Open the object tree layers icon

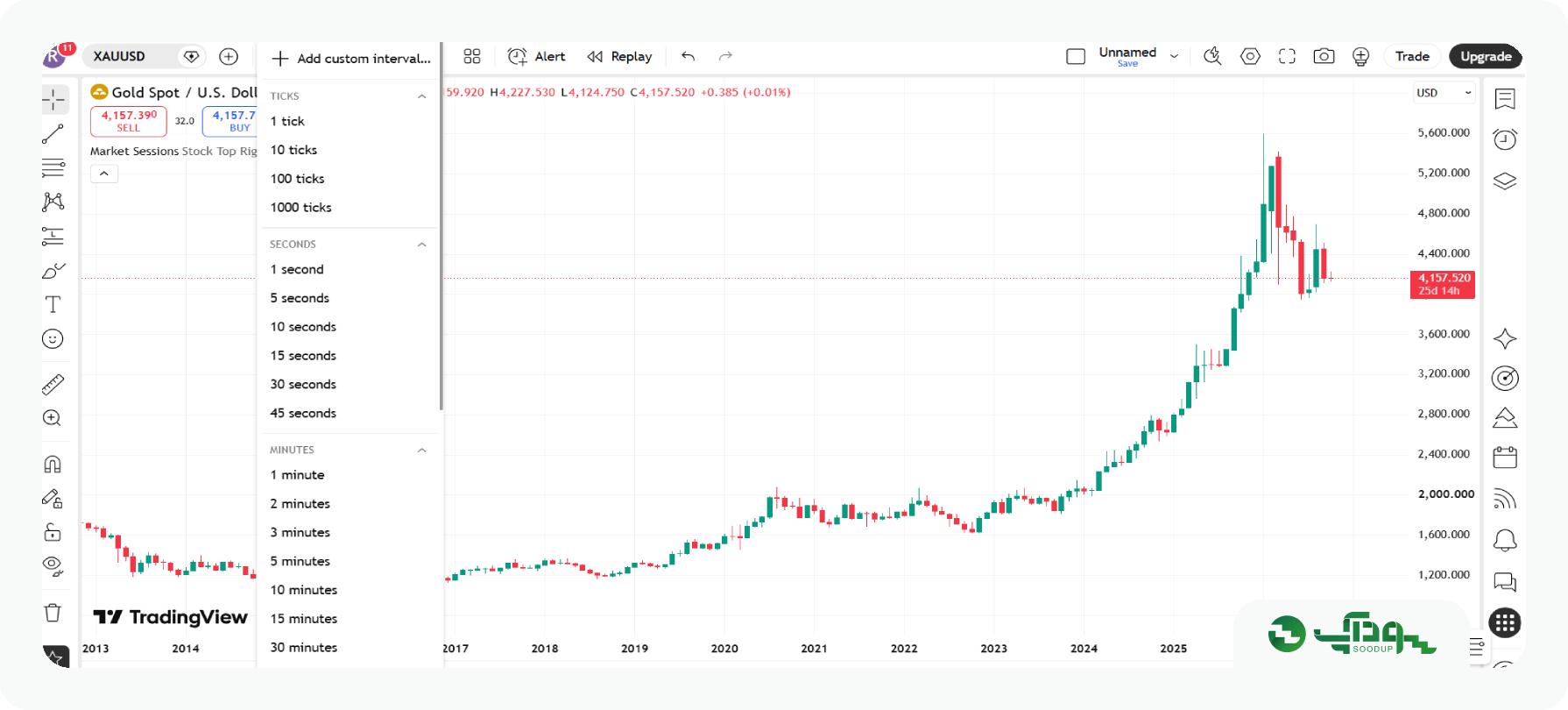pos(1505,181)
